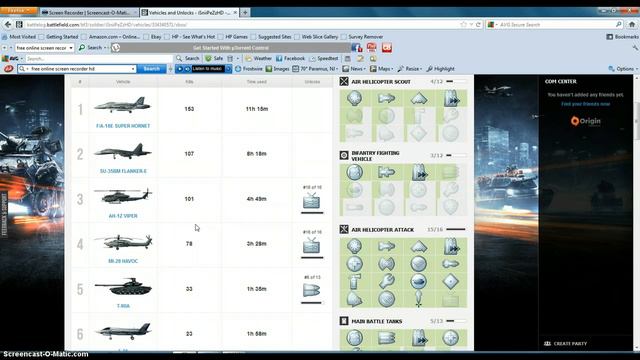Bookmark the page with the star icon
640x360 pixels.
463,24
